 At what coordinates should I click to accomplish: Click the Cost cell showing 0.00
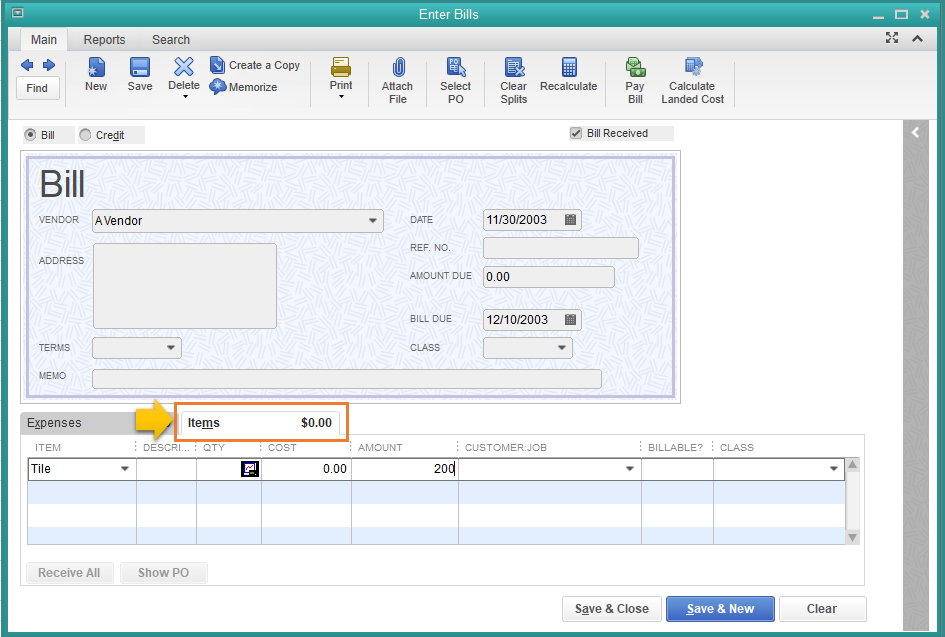[x=306, y=469]
